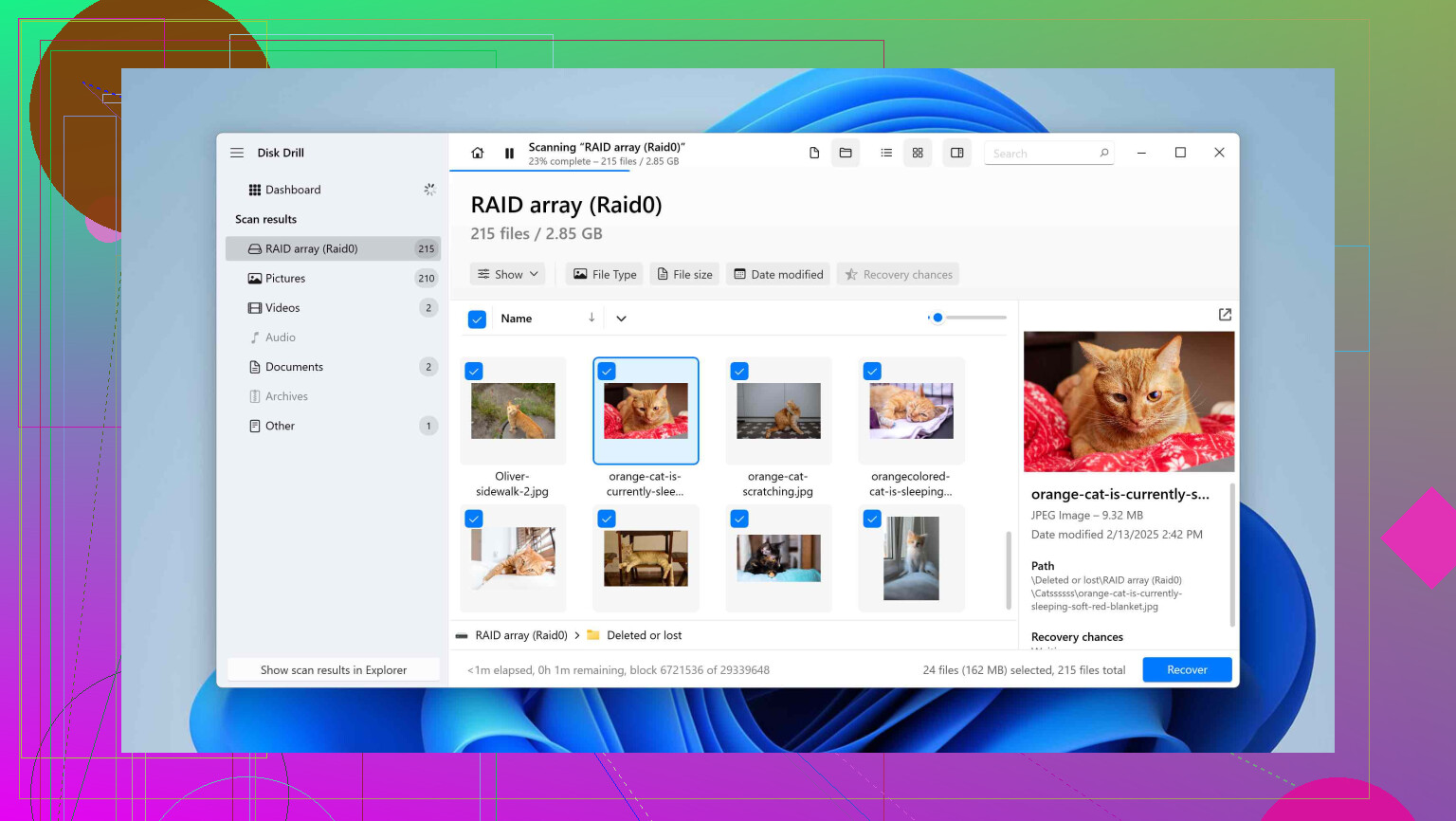Switch to list view layout
1456x821 pixels.
[x=886, y=154]
